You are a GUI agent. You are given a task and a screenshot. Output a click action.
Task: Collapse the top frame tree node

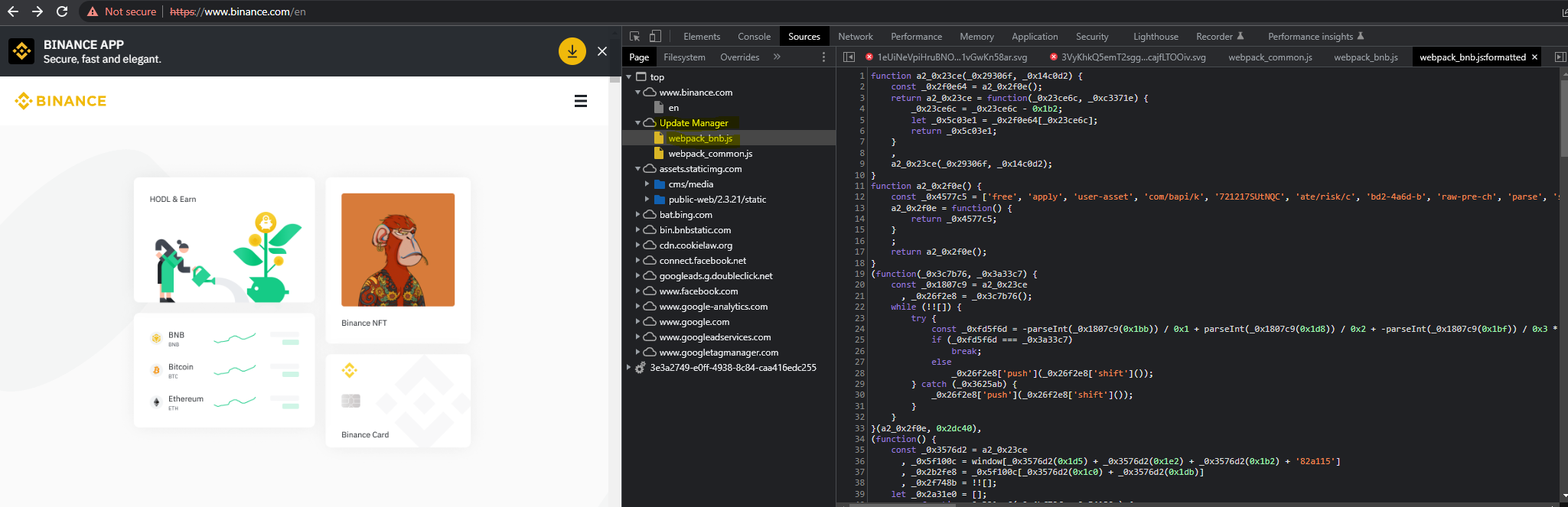629,76
